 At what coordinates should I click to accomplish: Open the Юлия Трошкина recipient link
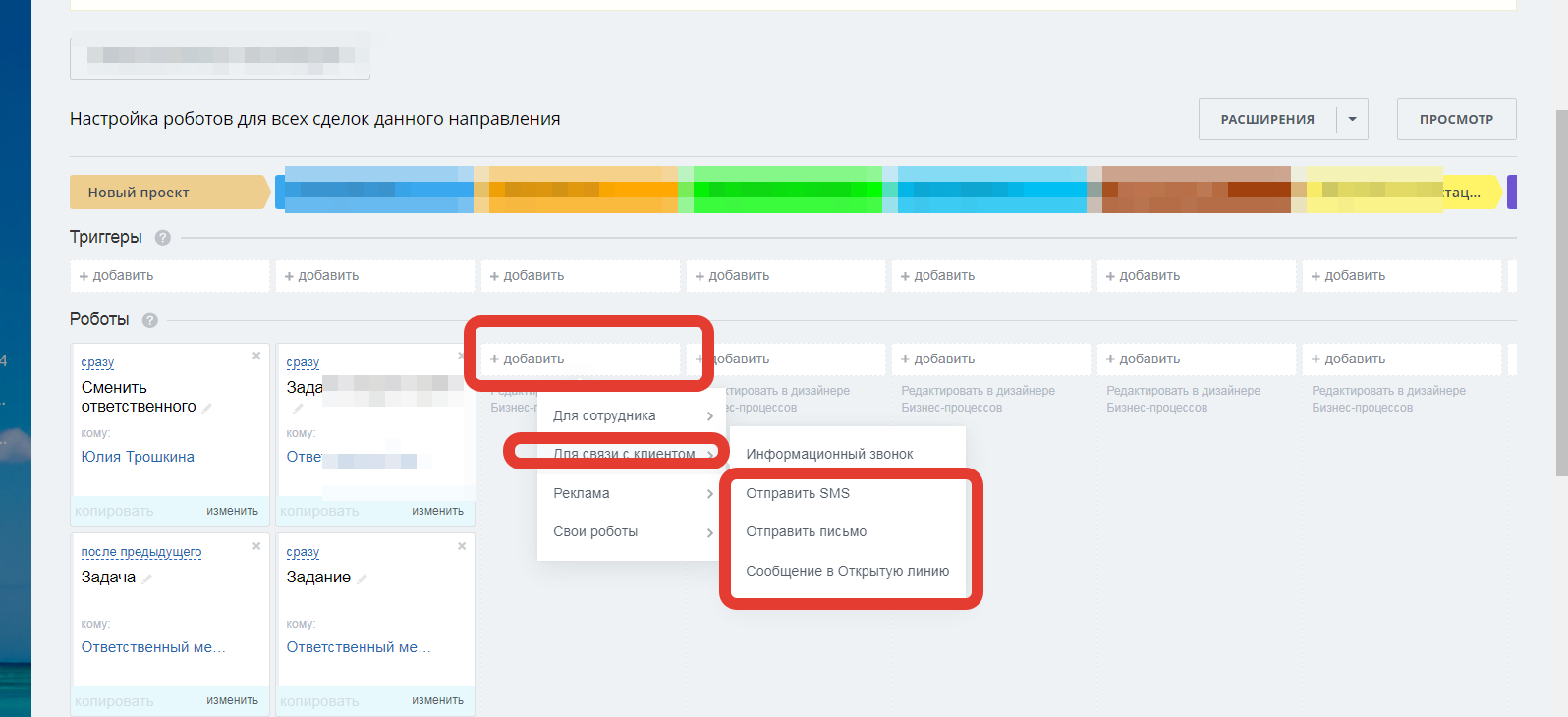[x=138, y=457]
